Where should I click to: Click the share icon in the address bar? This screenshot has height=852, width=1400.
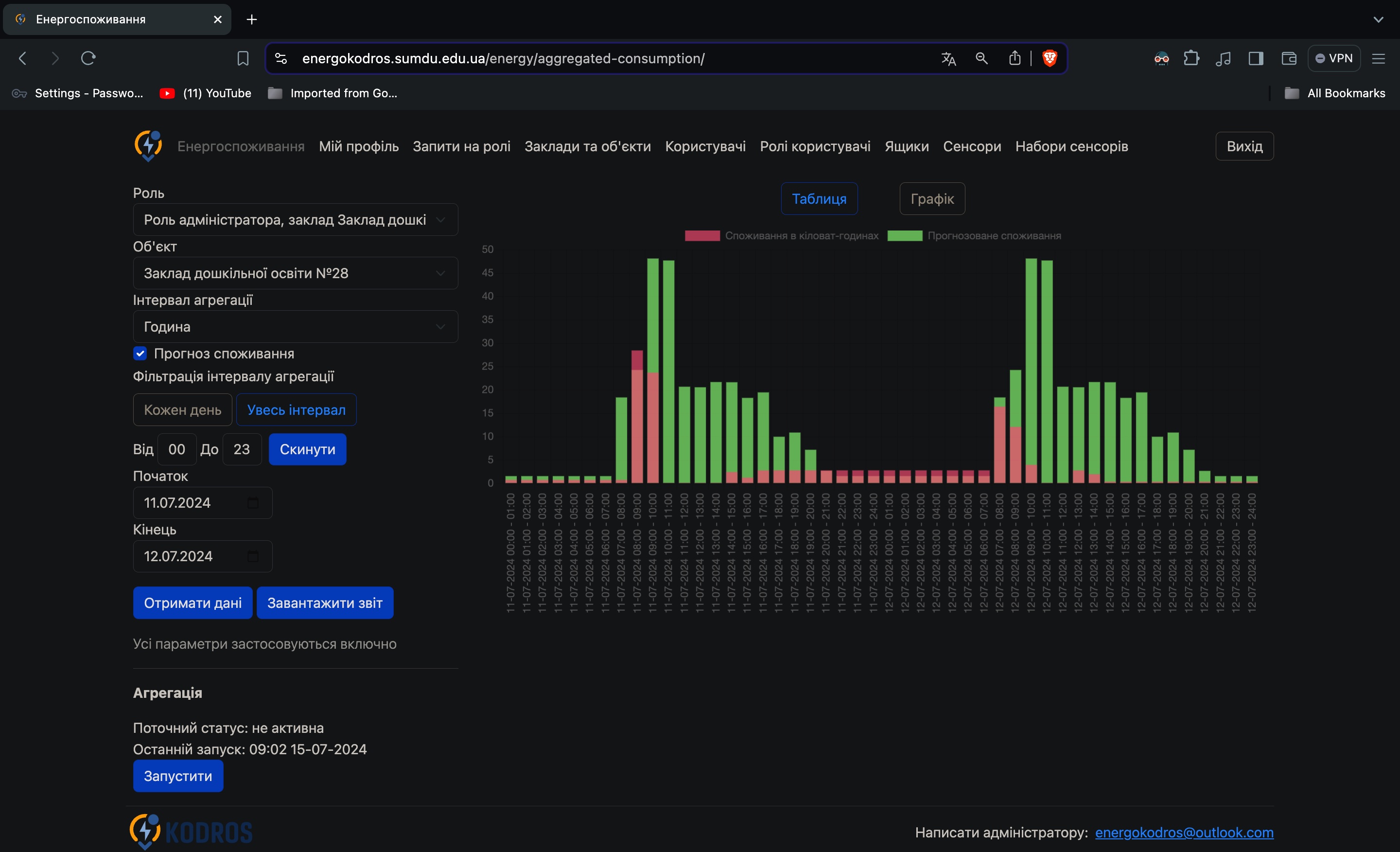[x=1015, y=58]
